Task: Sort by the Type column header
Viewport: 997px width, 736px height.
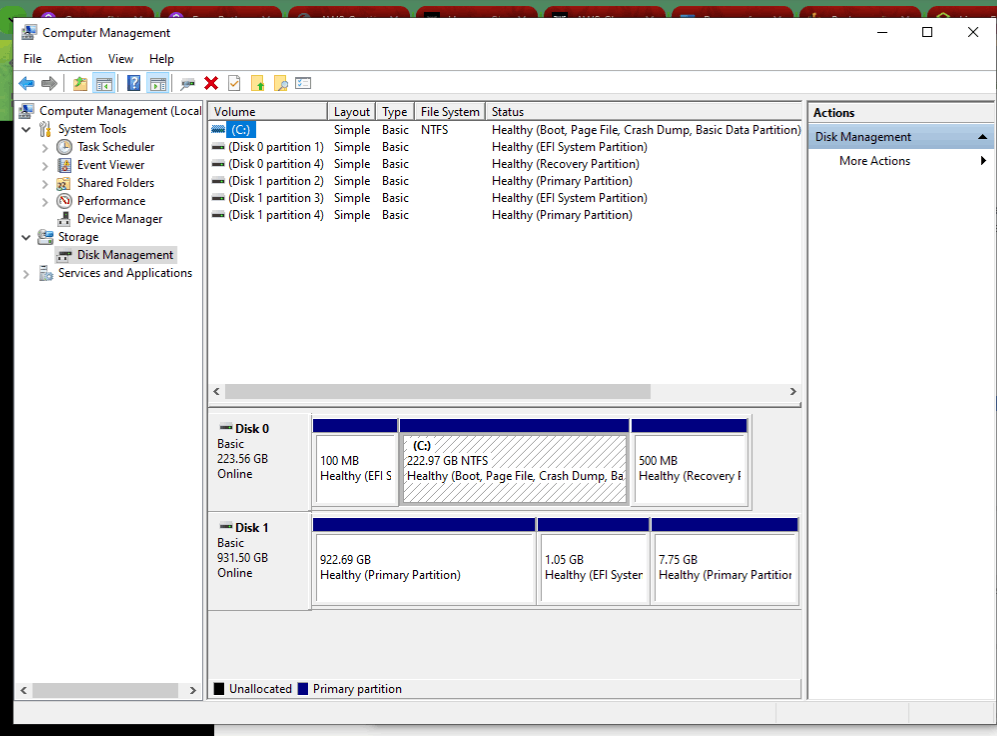Action: [x=395, y=111]
